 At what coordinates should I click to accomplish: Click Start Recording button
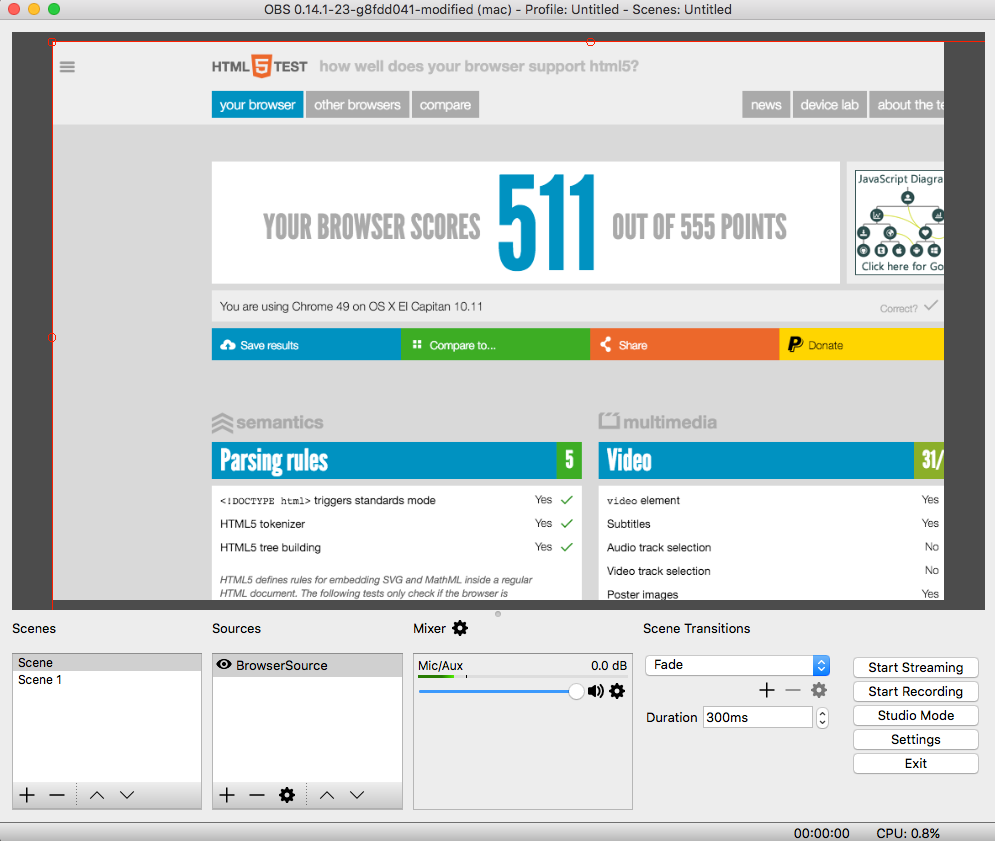pos(916,691)
